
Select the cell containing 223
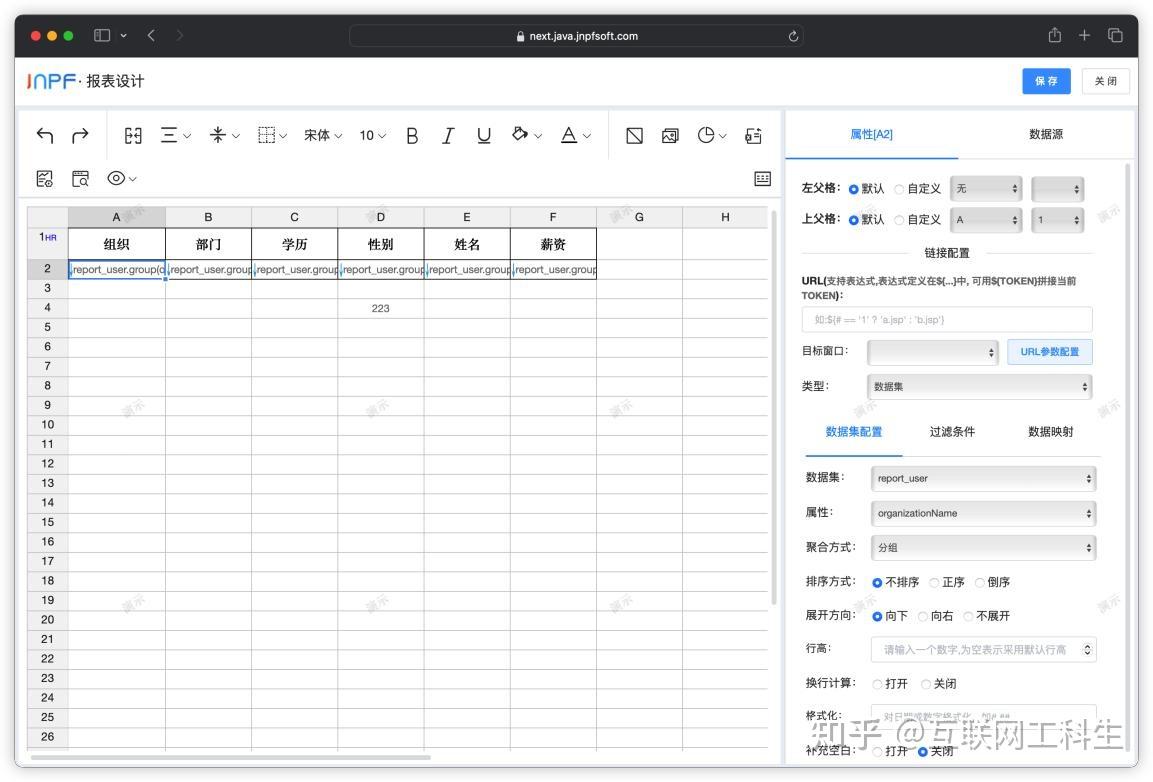tap(380, 308)
